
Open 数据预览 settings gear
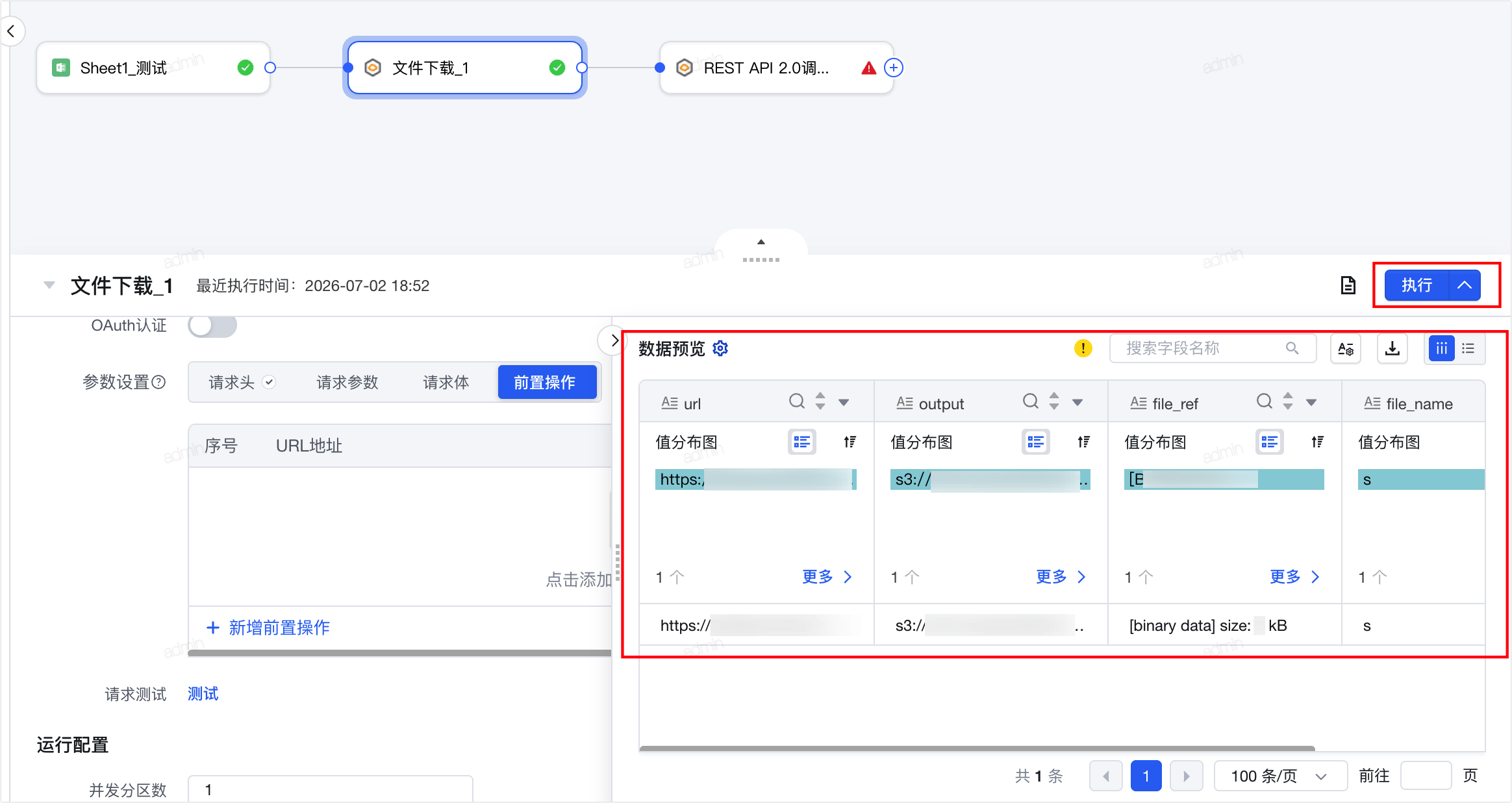click(x=720, y=348)
